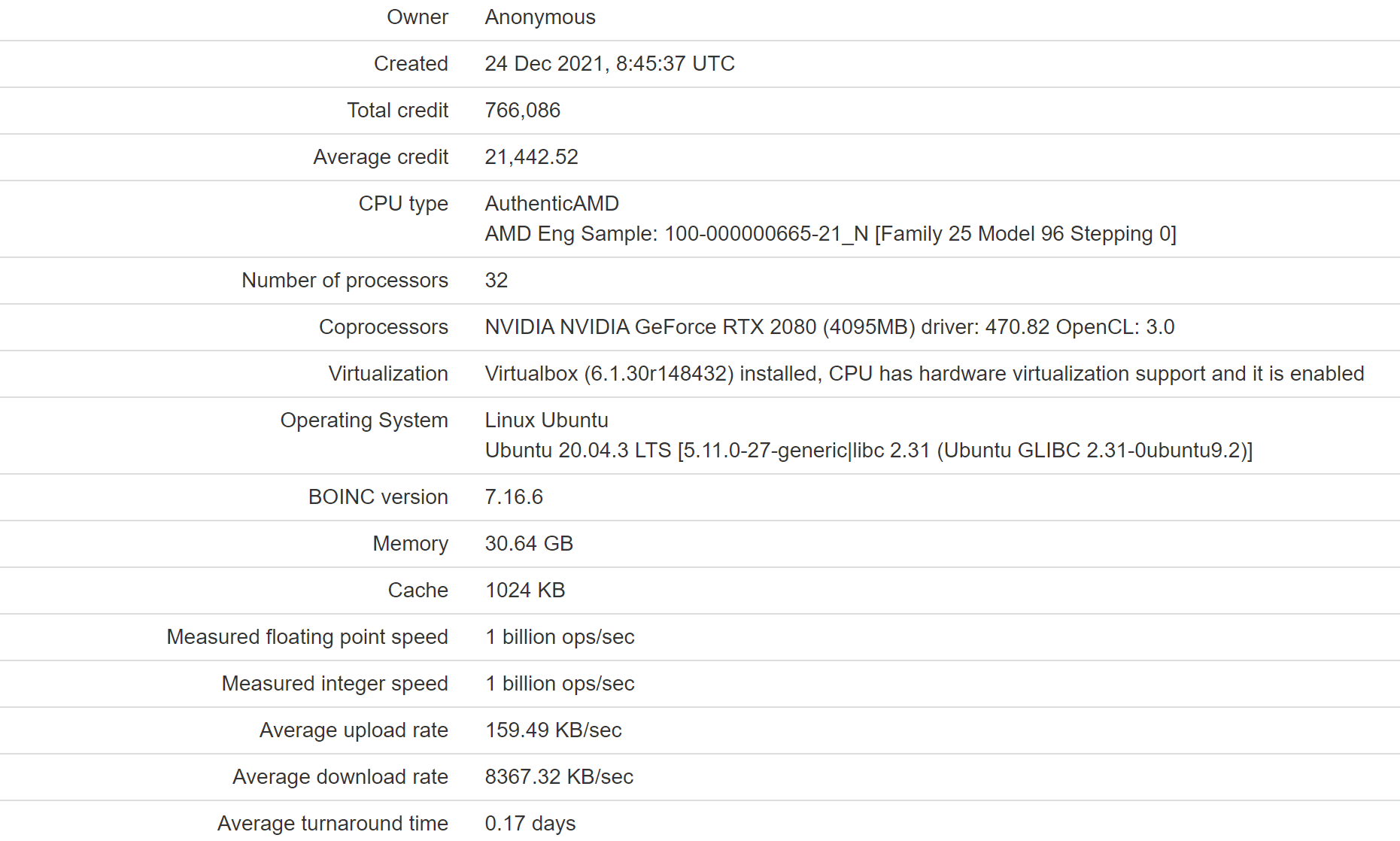
Task: Click the upload rate 159.49 KB/sec
Action: (553, 730)
